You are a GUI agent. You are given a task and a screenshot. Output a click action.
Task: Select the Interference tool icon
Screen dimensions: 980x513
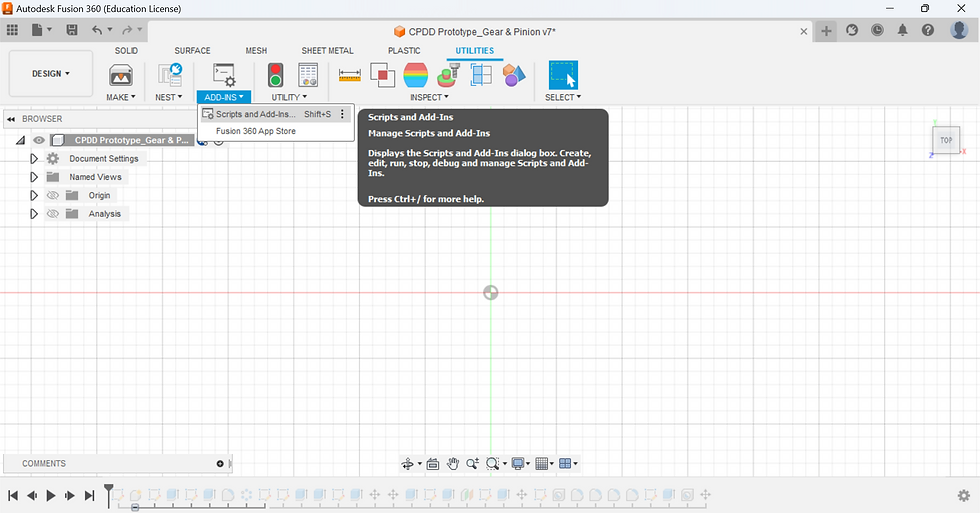coord(382,75)
